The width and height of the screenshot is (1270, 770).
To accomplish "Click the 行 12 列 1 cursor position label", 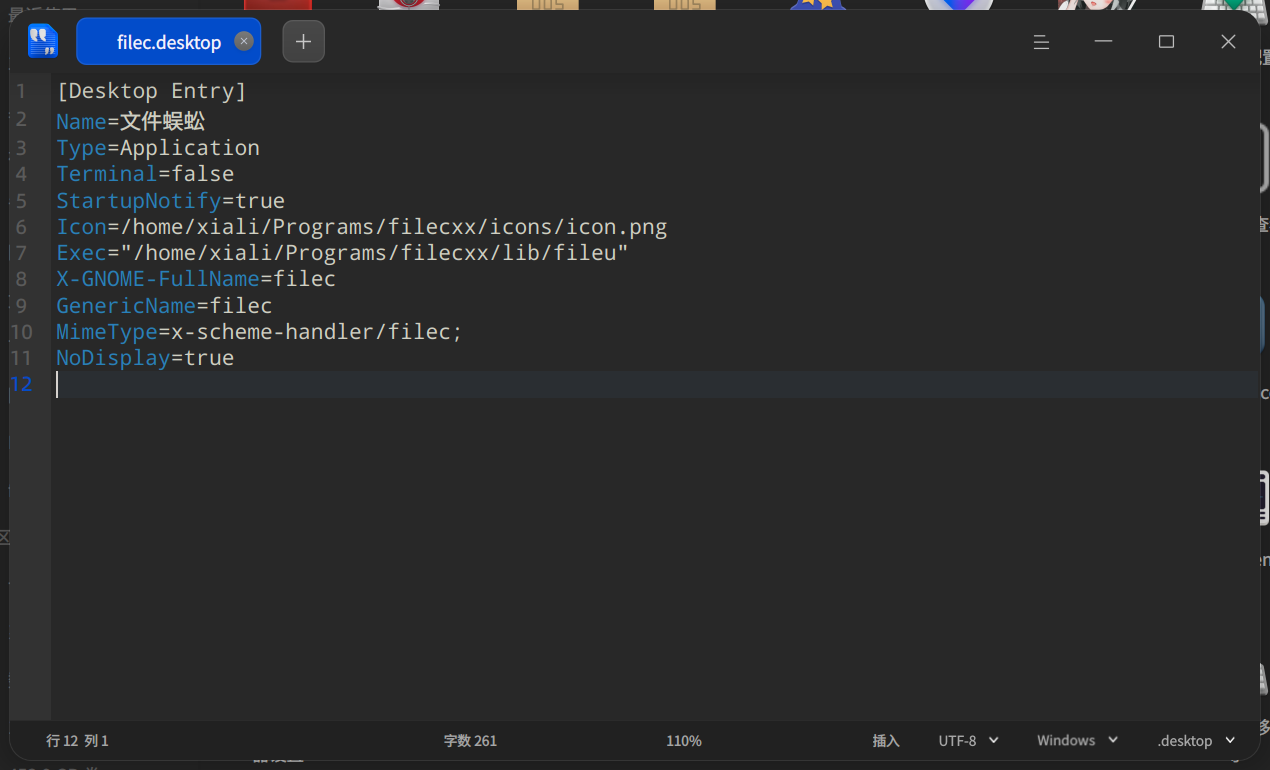I will [77, 741].
